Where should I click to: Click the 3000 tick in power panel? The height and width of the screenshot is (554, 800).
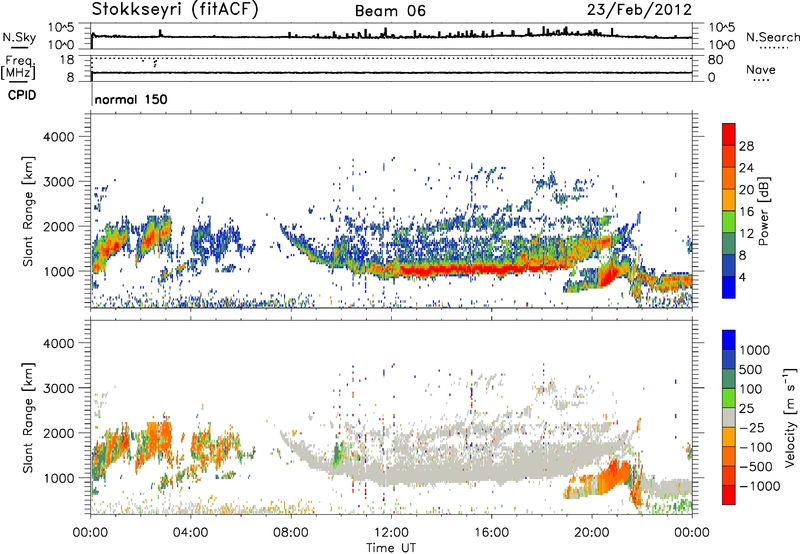(x=58, y=182)
